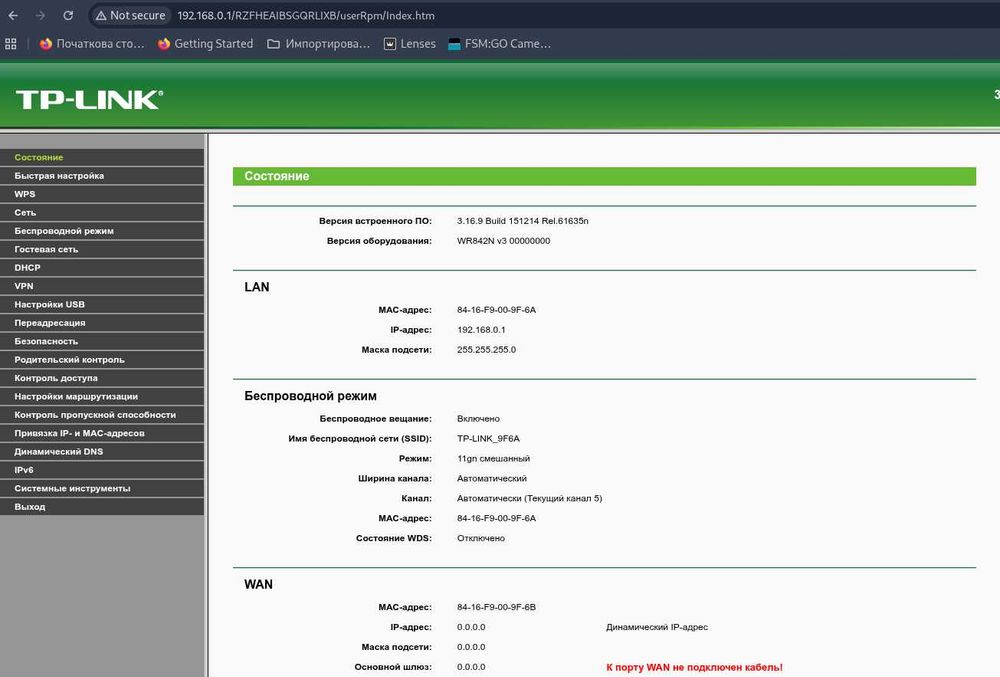The image size is (1000, 677).
Task: Open the IPv6 menu item
Action: pyautogui.click(x=102, y=470)
